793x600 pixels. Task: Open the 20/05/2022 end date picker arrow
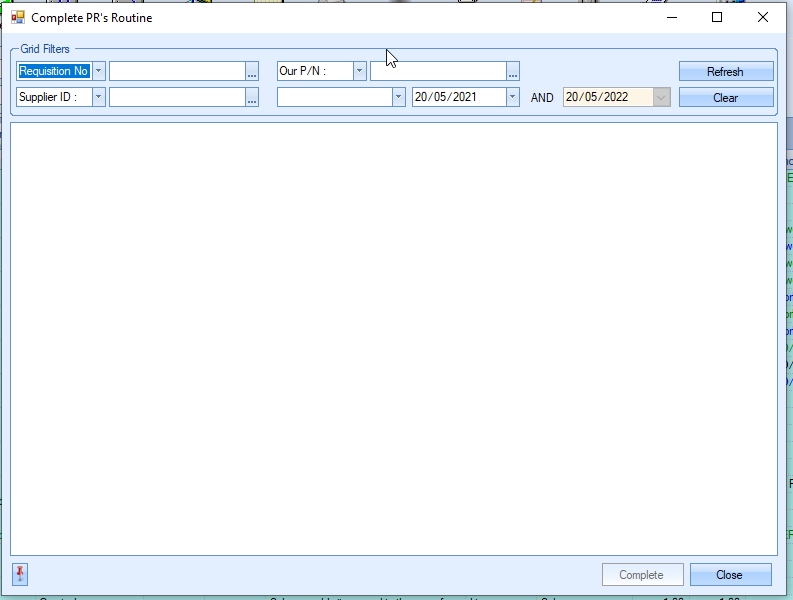(x=661, y=97)
